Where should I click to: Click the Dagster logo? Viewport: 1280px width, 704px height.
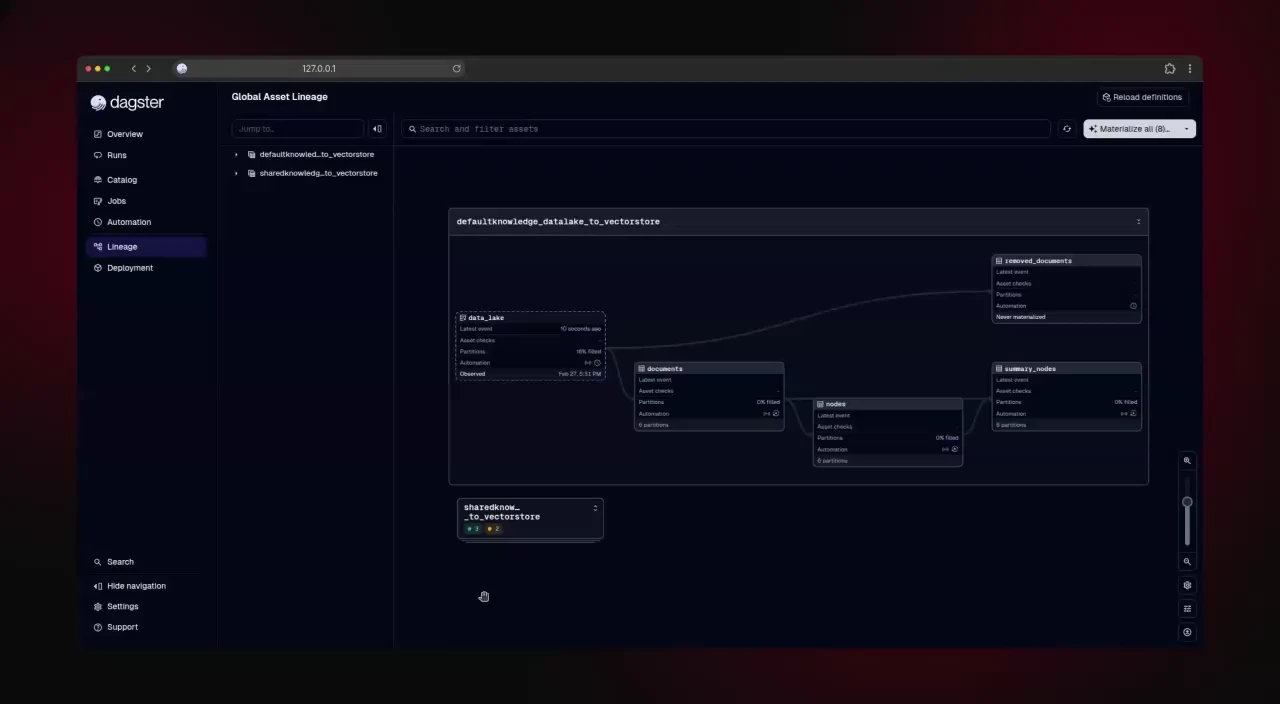pos(127,103)
